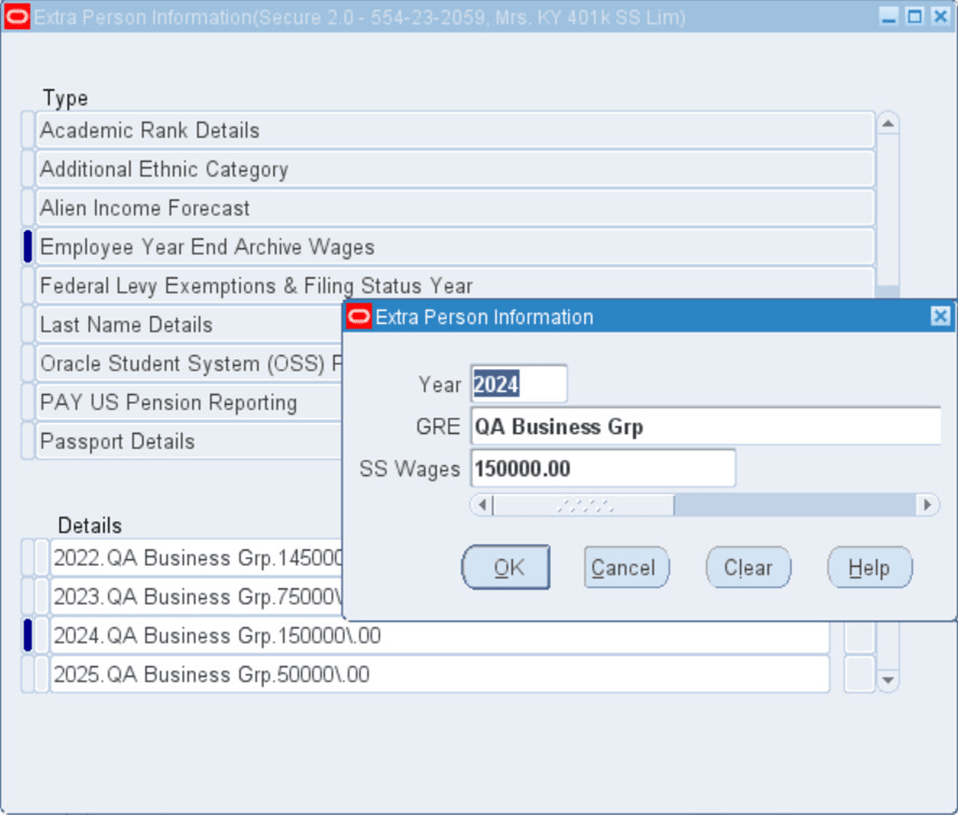958x815 pixels.
Task: Click the Oracle logo icon in main window title
Action: (x=16, y=16)
